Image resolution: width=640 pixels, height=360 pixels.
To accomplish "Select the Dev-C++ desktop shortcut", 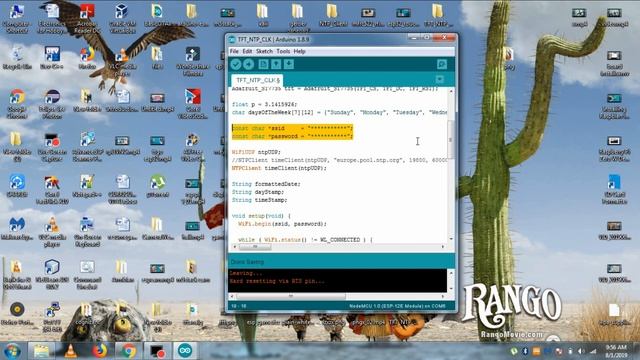I will [52, 58].
